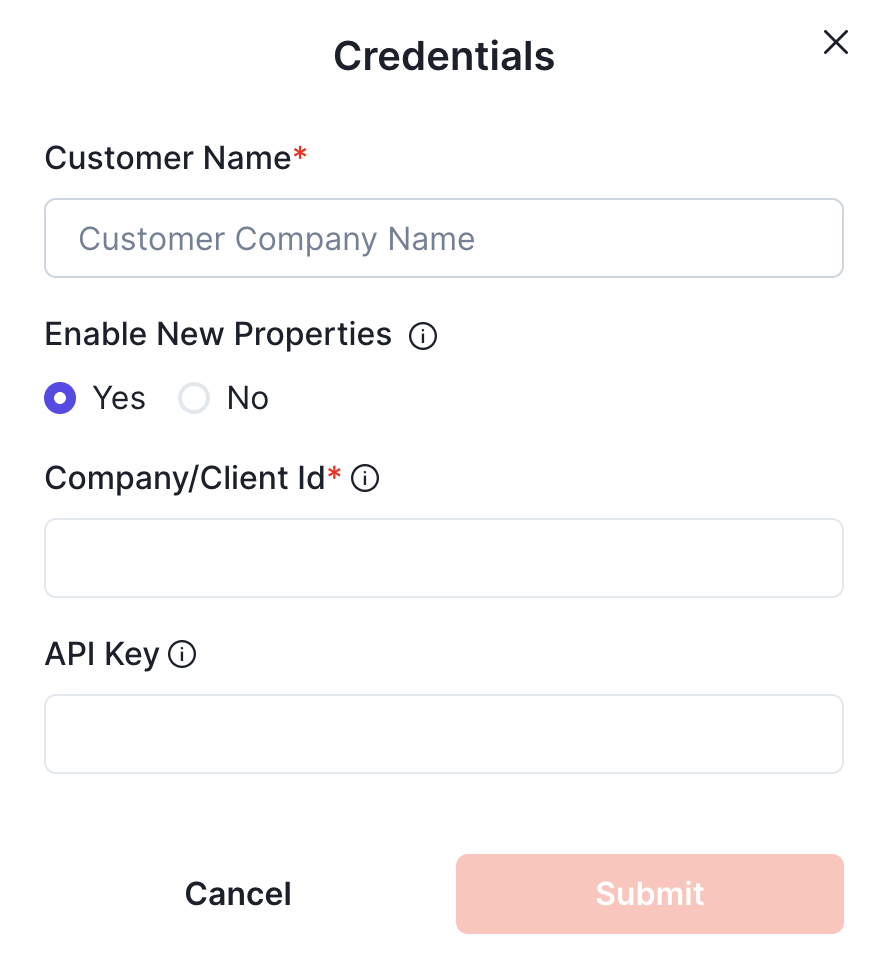This screenshot has width=882, height=956.
Task: Click red asterisk next to Customer Name
Action: click(x=300, y=155)
